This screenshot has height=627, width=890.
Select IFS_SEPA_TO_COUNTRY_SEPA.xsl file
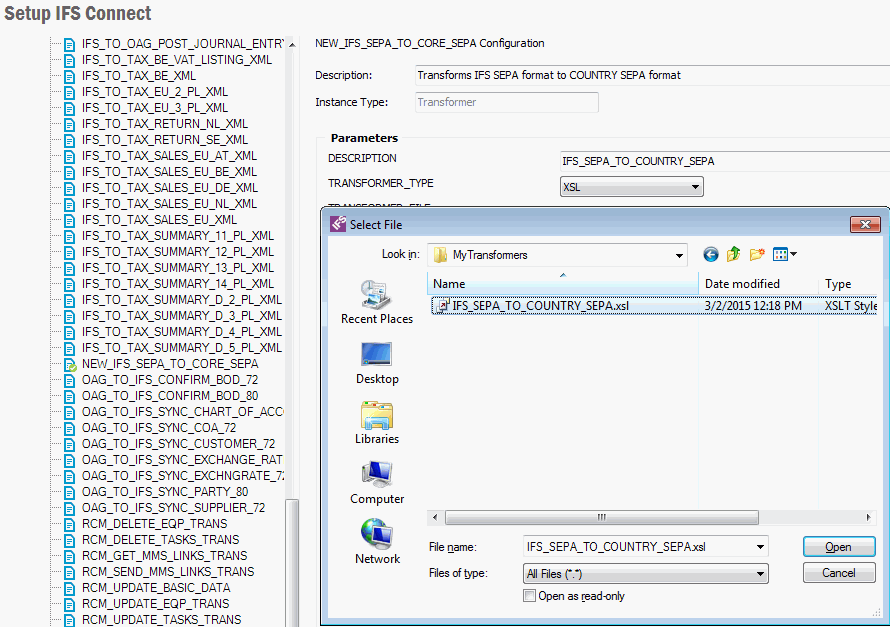(x=540, y=306)
